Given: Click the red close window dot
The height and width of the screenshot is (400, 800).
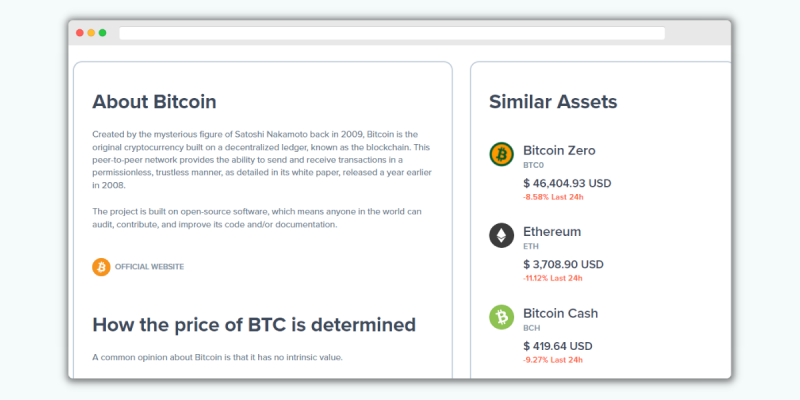Looking at the screenshot, I should [80, 33].
